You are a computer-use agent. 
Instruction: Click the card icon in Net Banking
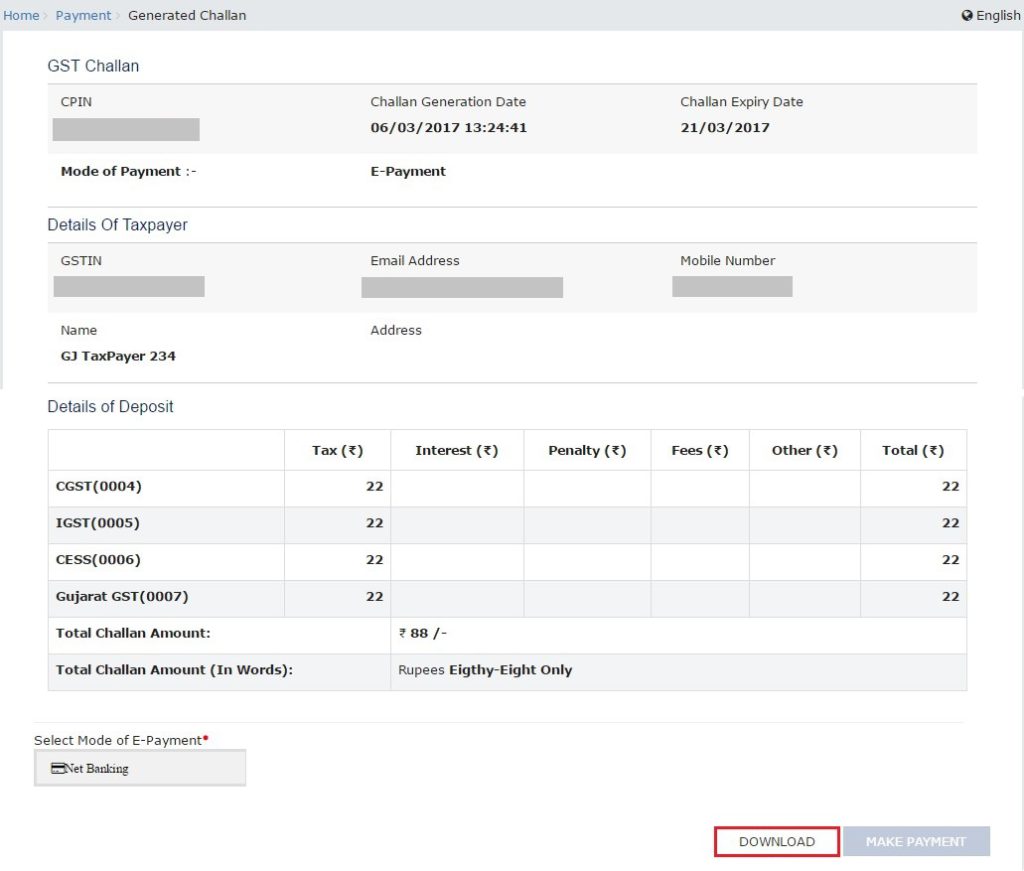pos(58,768)
